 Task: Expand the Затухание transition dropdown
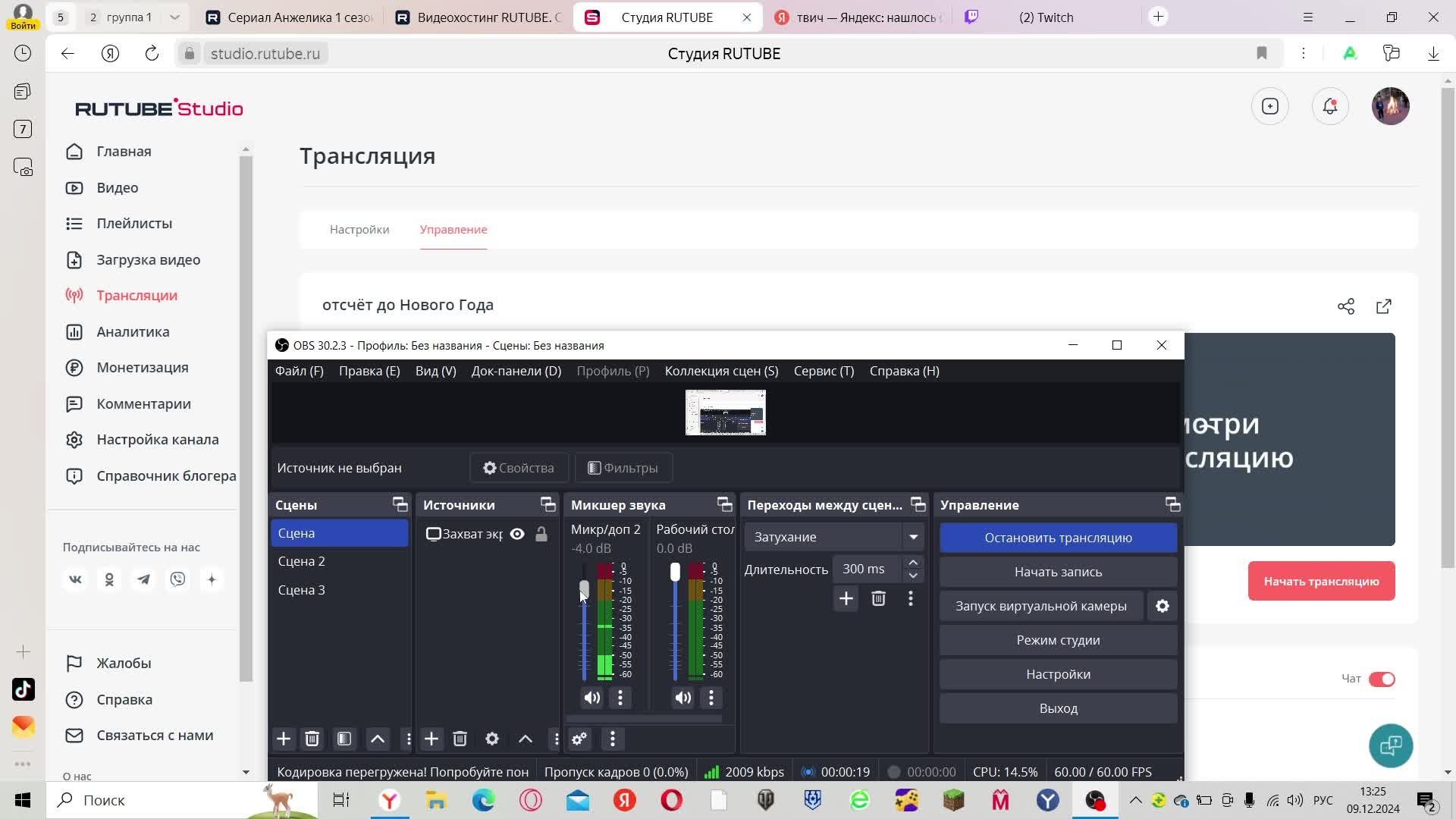[913, 537]
